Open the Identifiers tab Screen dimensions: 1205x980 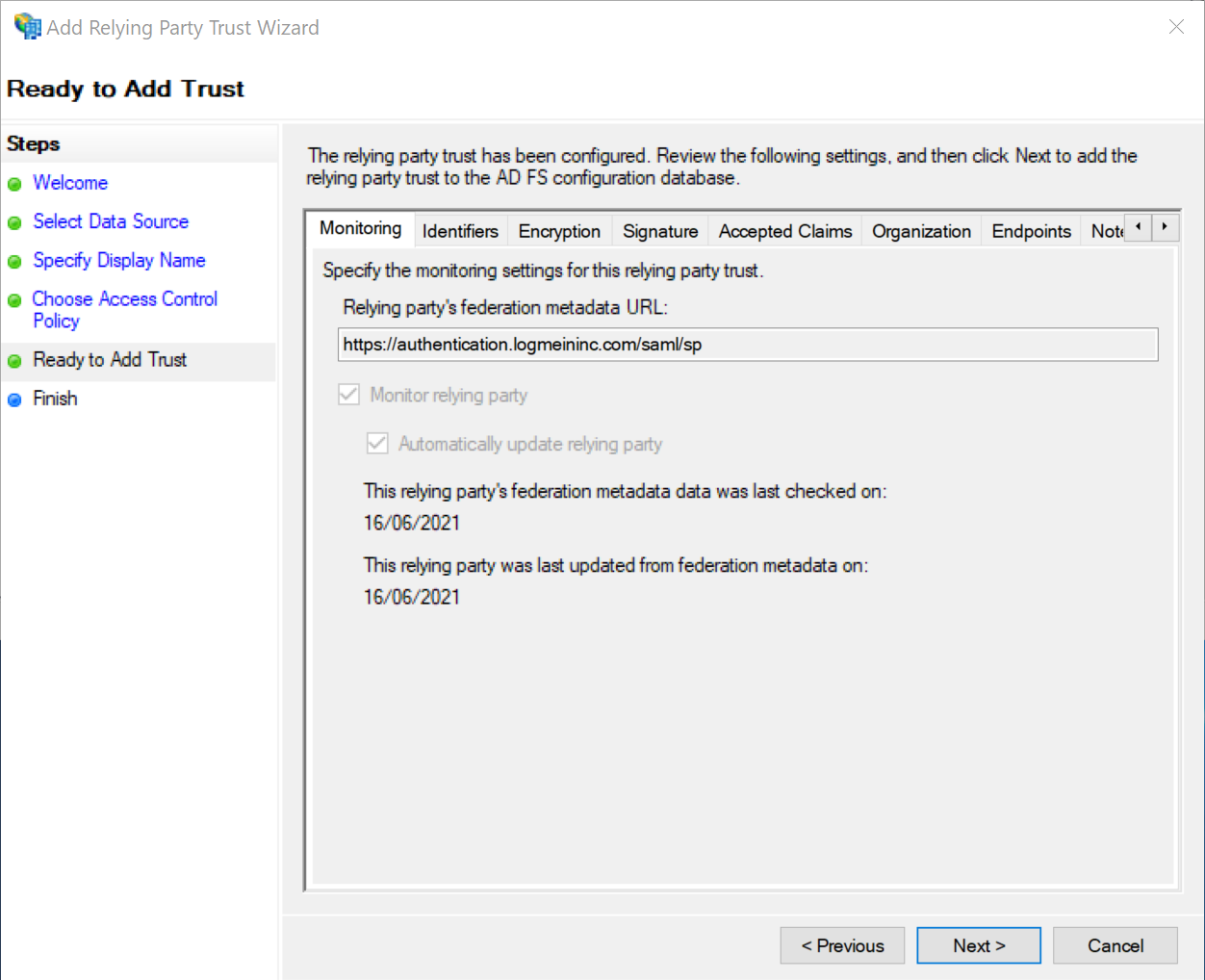click(460, 231)
